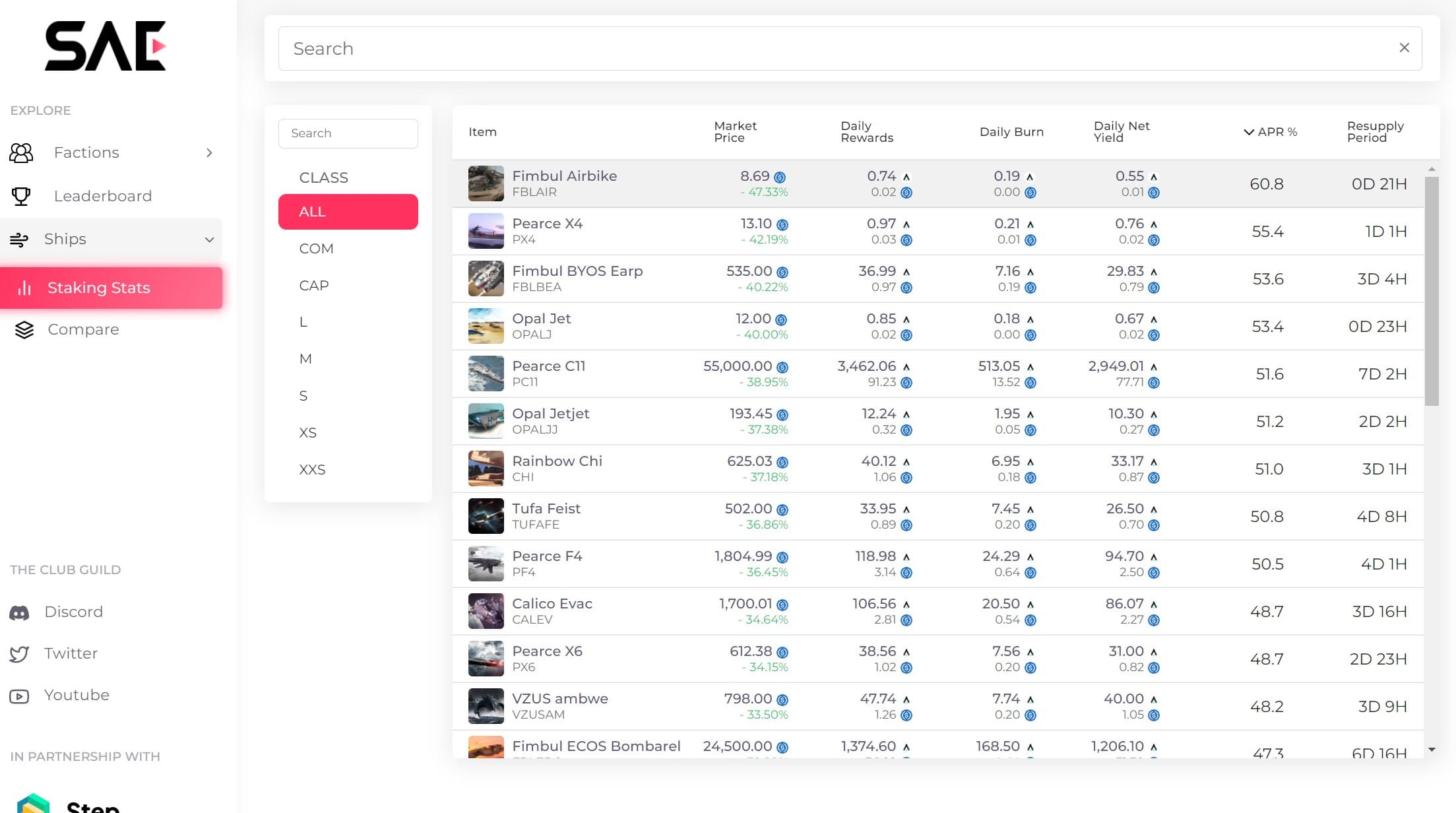Click the Factions people icon
The width and height of the screenshot is (1456, 813).
click(x=21, y=153)
